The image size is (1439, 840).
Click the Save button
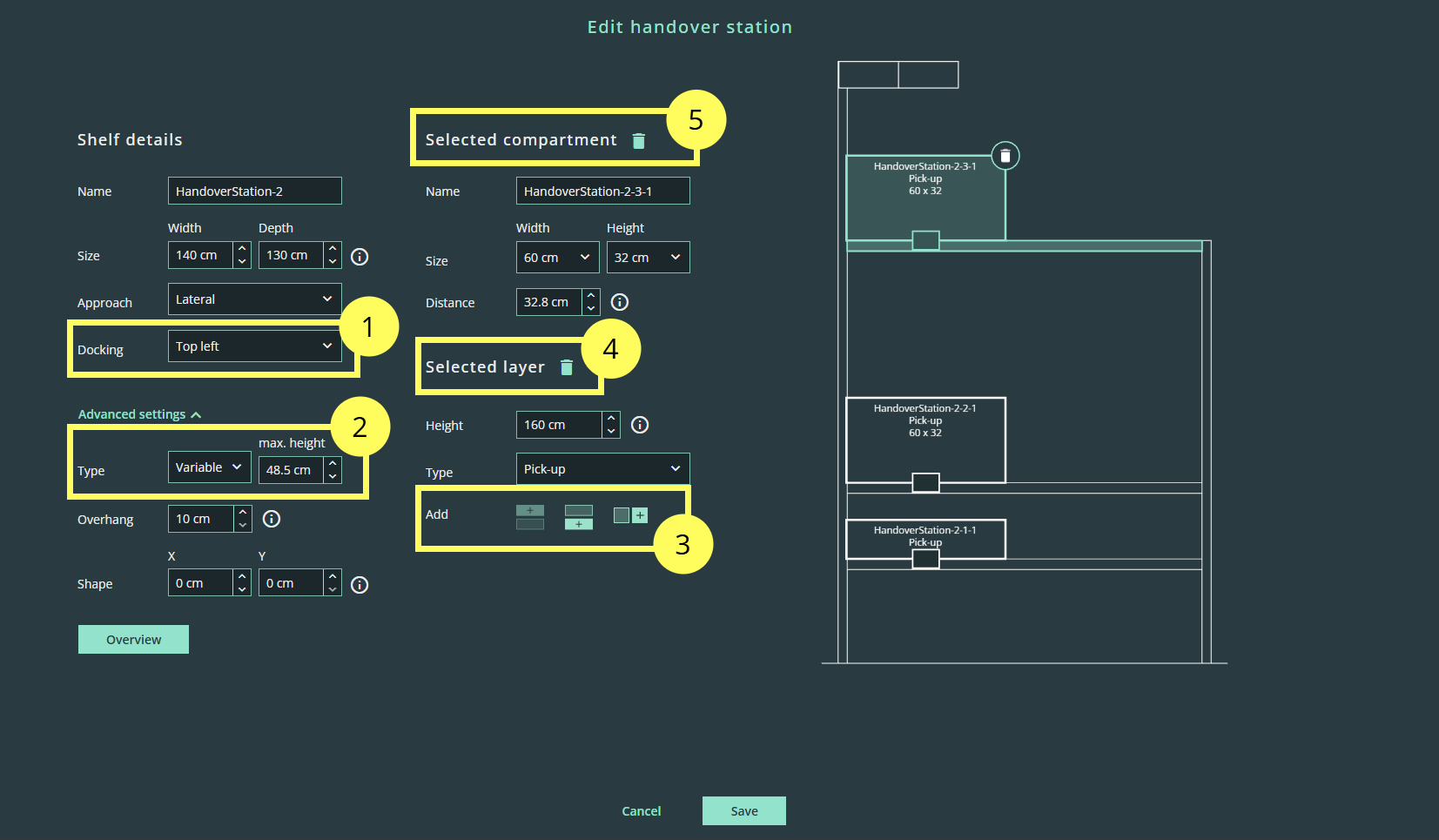743,810
